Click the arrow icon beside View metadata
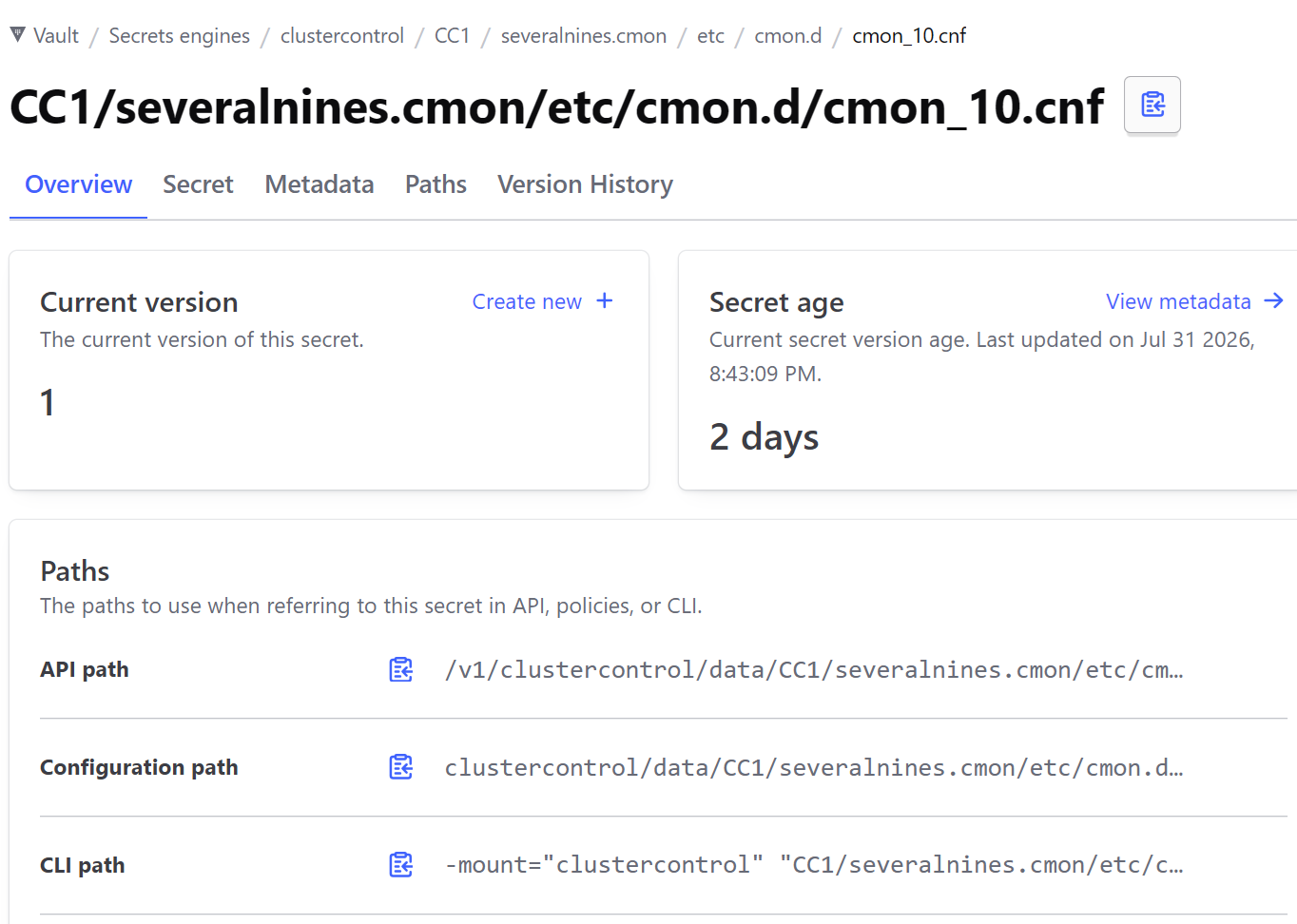1297x924 pixels. 1274,301
